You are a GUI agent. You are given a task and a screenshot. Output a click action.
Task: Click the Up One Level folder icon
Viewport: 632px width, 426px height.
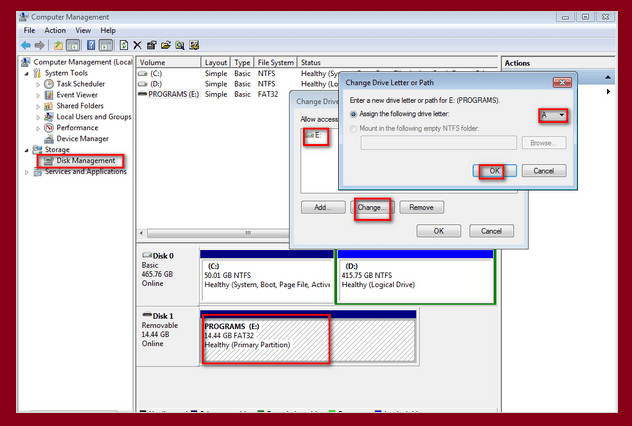coord(58,45)
